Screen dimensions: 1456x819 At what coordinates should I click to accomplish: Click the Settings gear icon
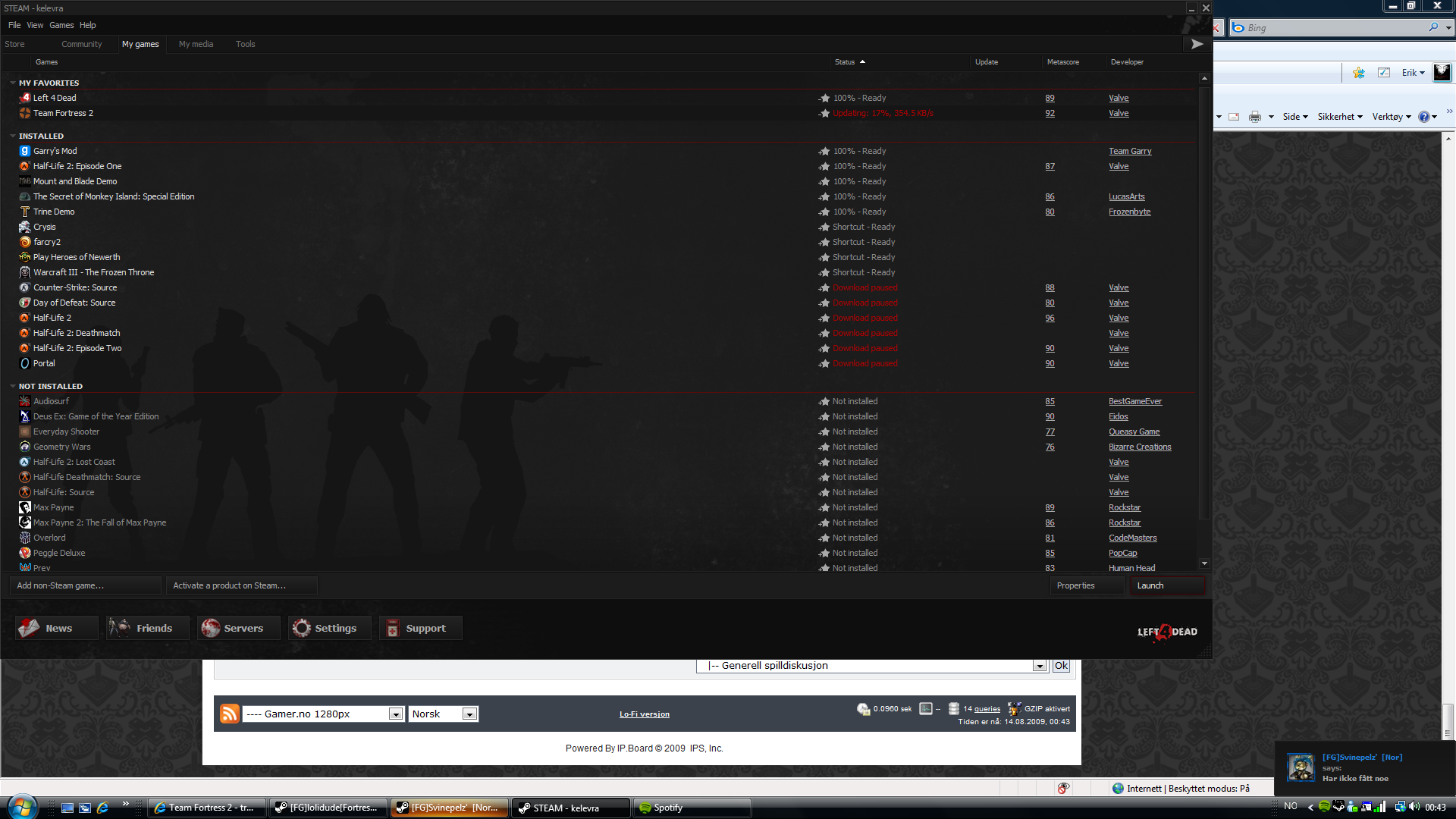[x=302, y=628]
